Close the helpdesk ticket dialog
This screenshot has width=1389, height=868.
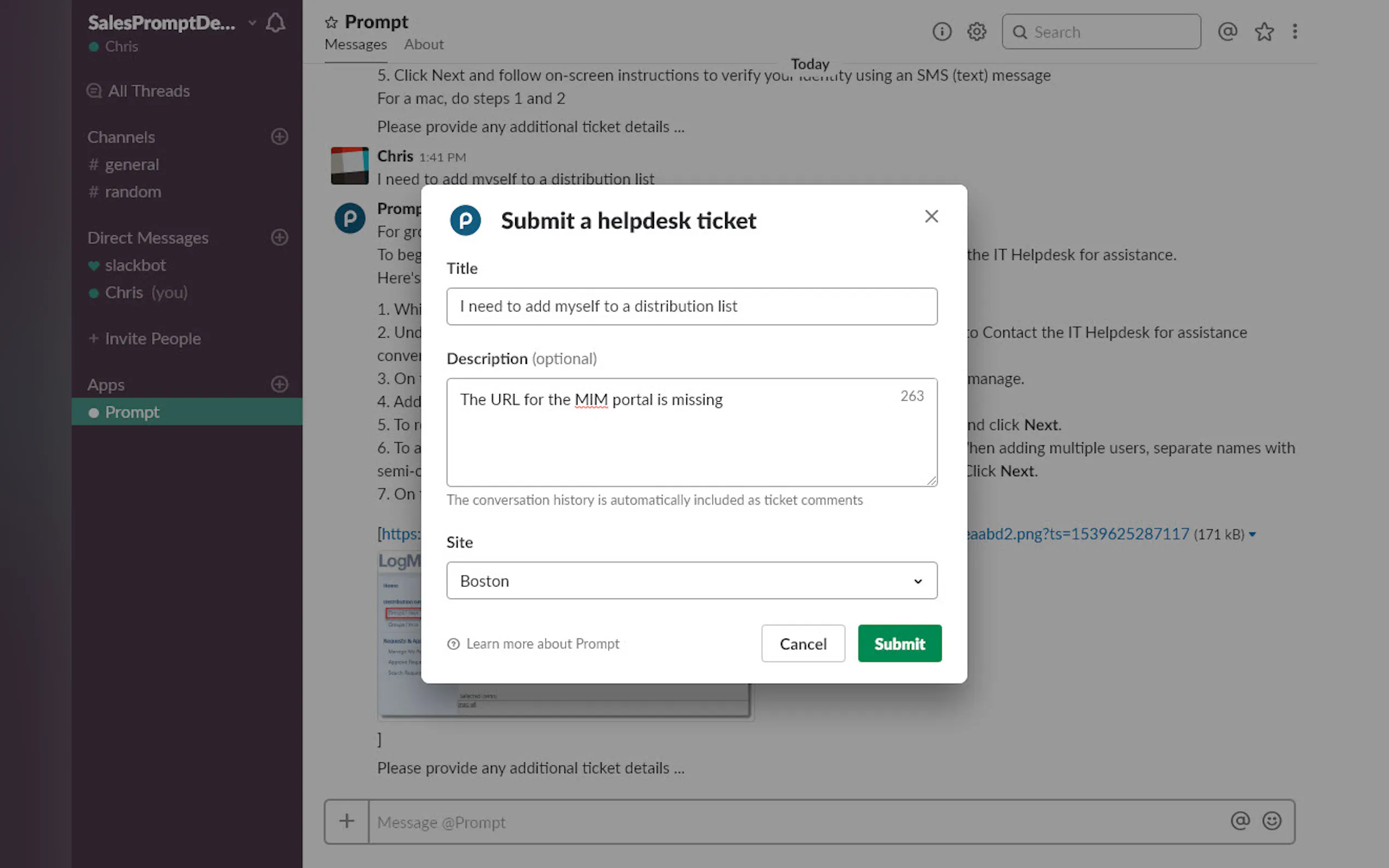tap(931, 216)
